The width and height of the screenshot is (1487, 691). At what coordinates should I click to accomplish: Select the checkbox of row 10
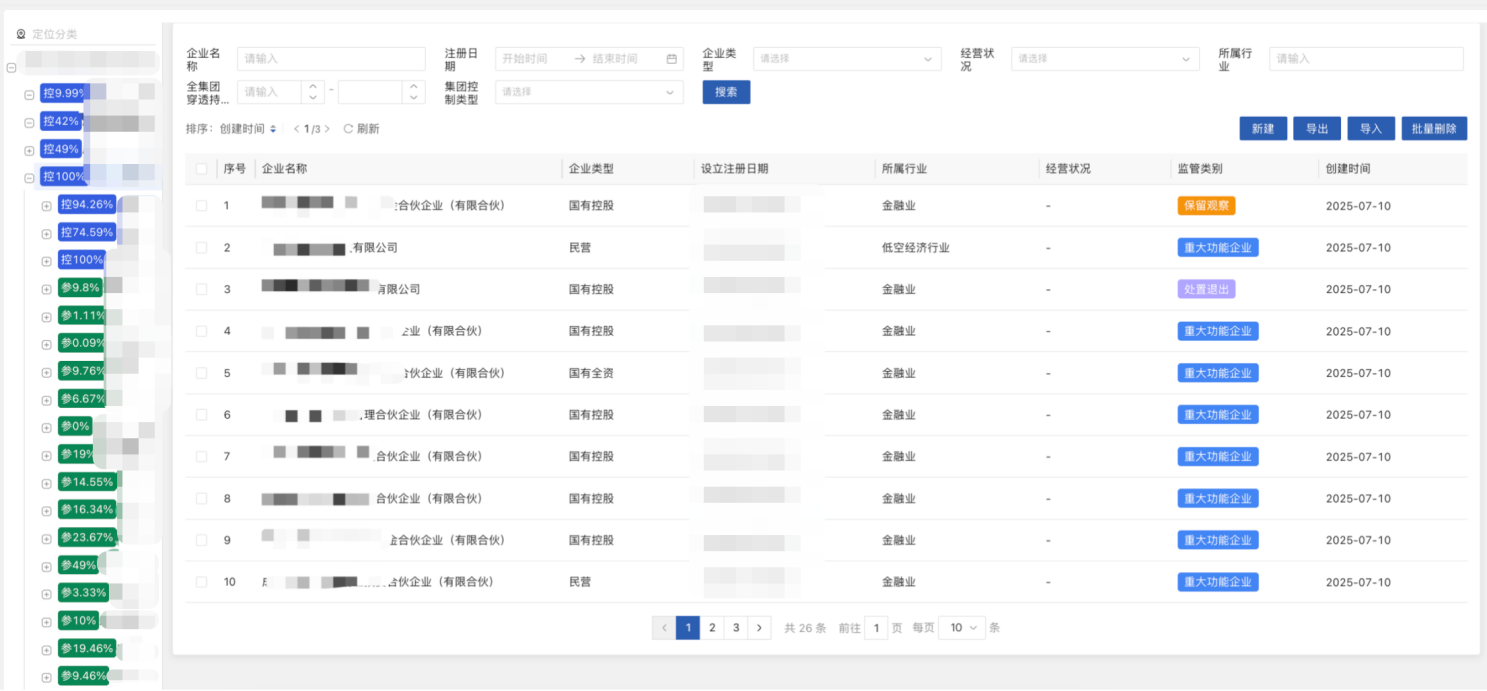tap(201, 581)
